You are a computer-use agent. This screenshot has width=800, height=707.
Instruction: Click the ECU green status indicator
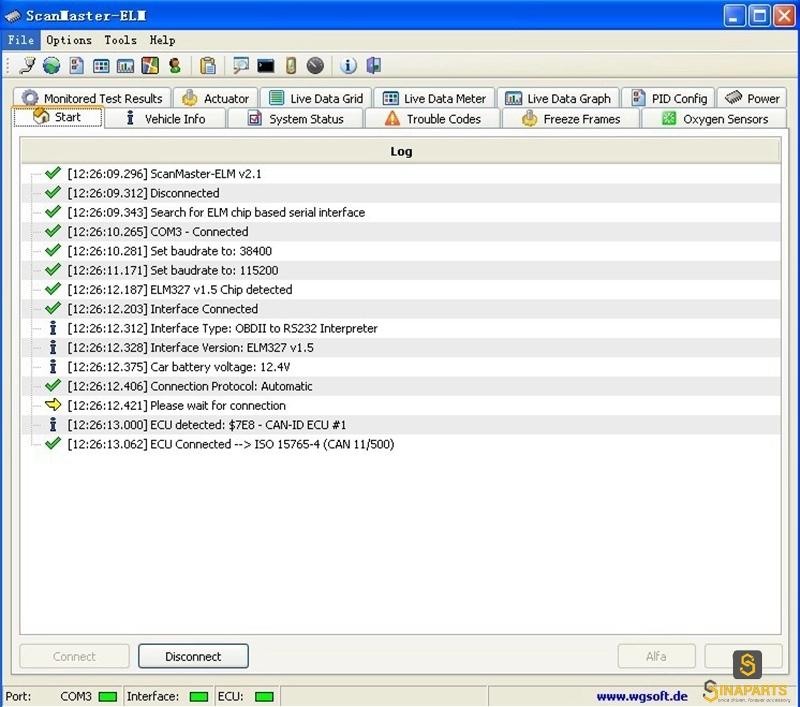(264, 697)
